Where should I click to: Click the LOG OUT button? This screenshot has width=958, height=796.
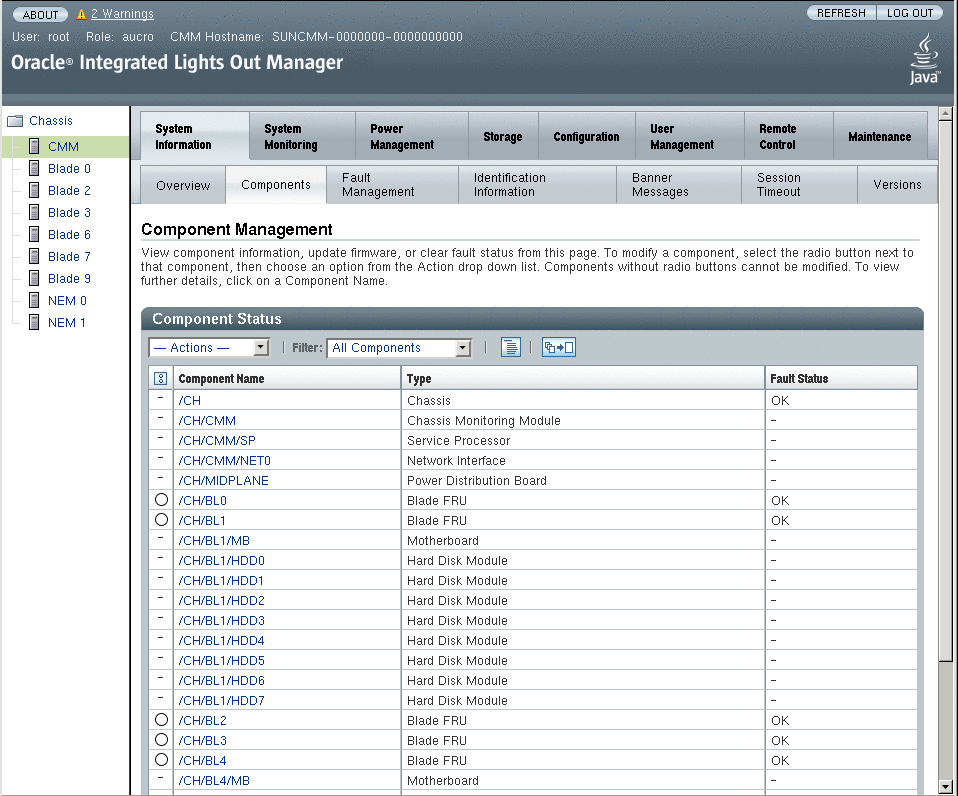pyautogui.click(x=910, y=13)
